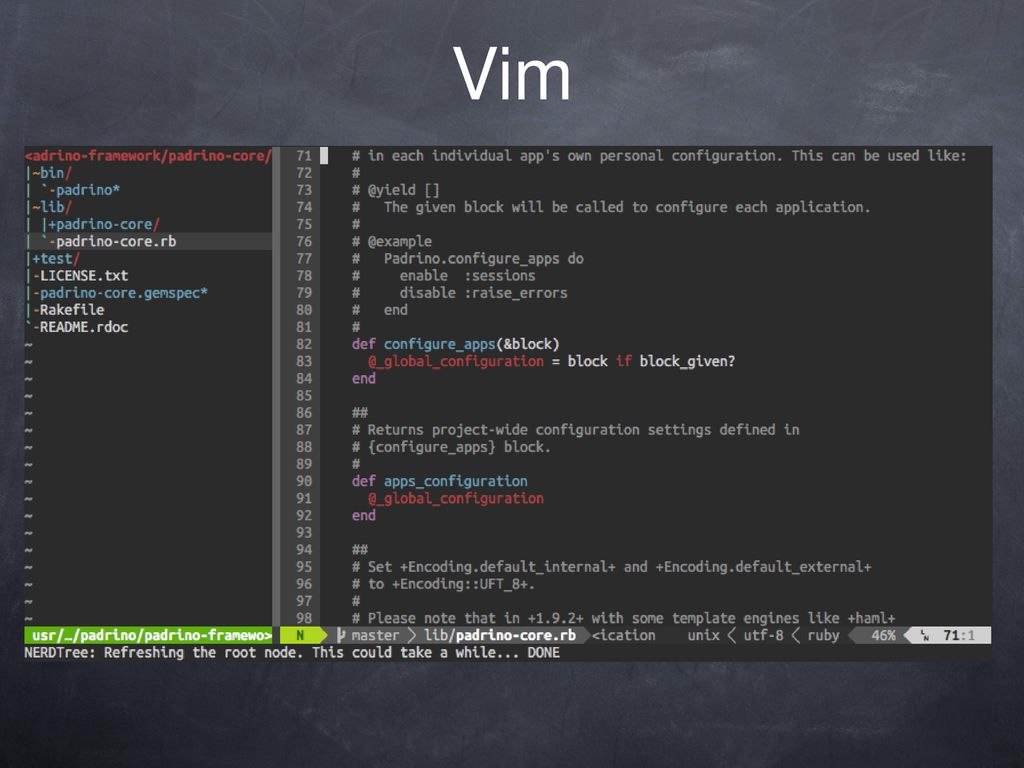Click the NERDTree root path adrino-framework/padrino-core/

tap(148, 156)
